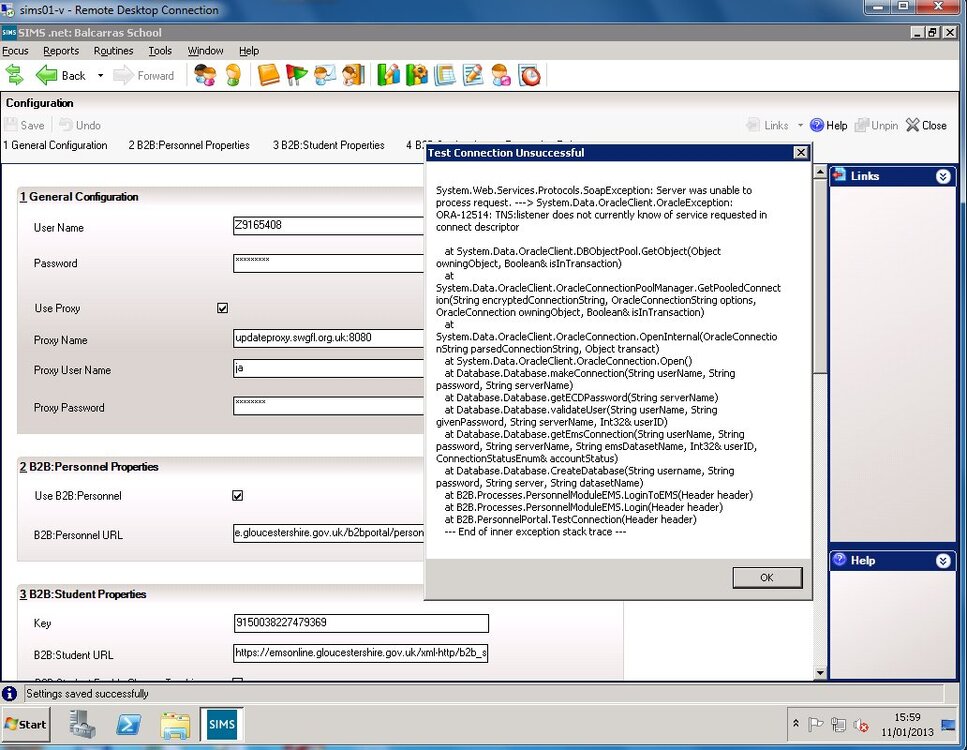This screenshot has width=967, height=750.
Task: Click the User Name input field
Action: pyautogui.click(x=329, y=225)
